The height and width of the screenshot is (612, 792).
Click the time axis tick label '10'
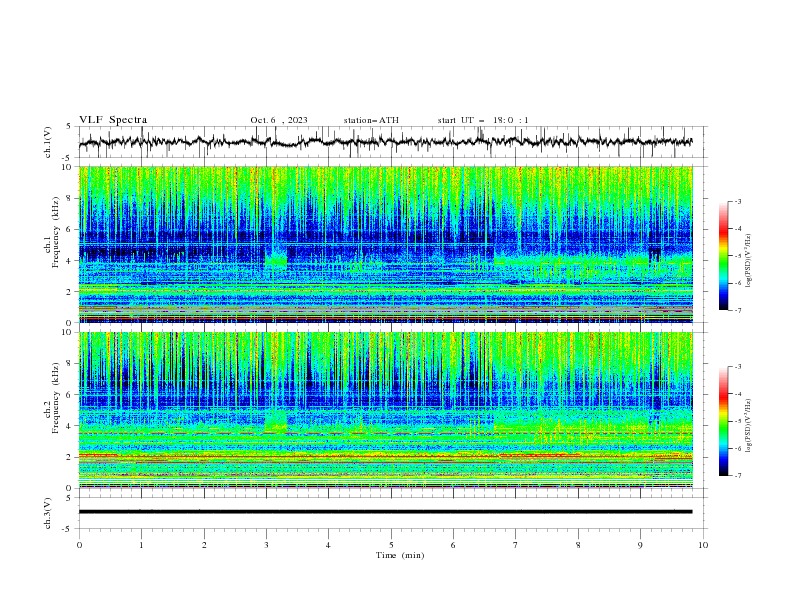(703, 545)
